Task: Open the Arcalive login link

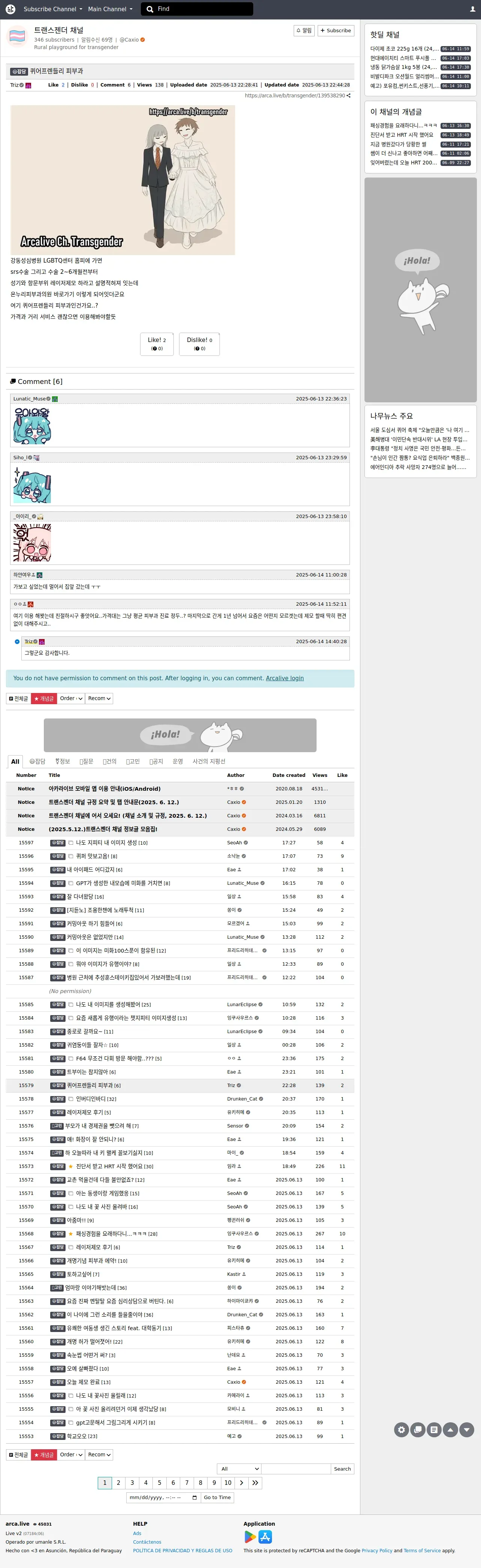Action: [x=284, y=678]
